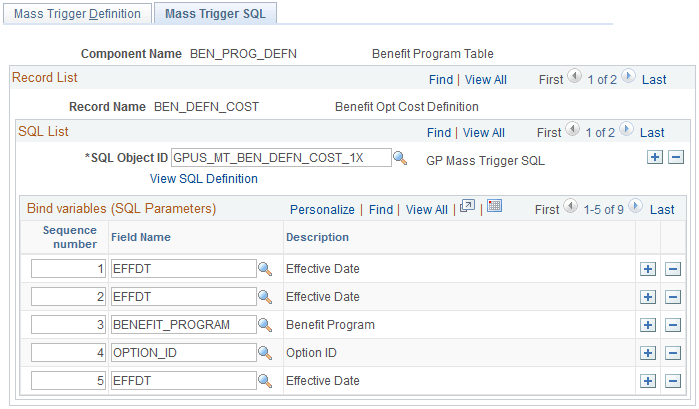Edit the EFFDT field name in sequence 5
The width and height of the screenshot is (699, 409).
point(184,381)
